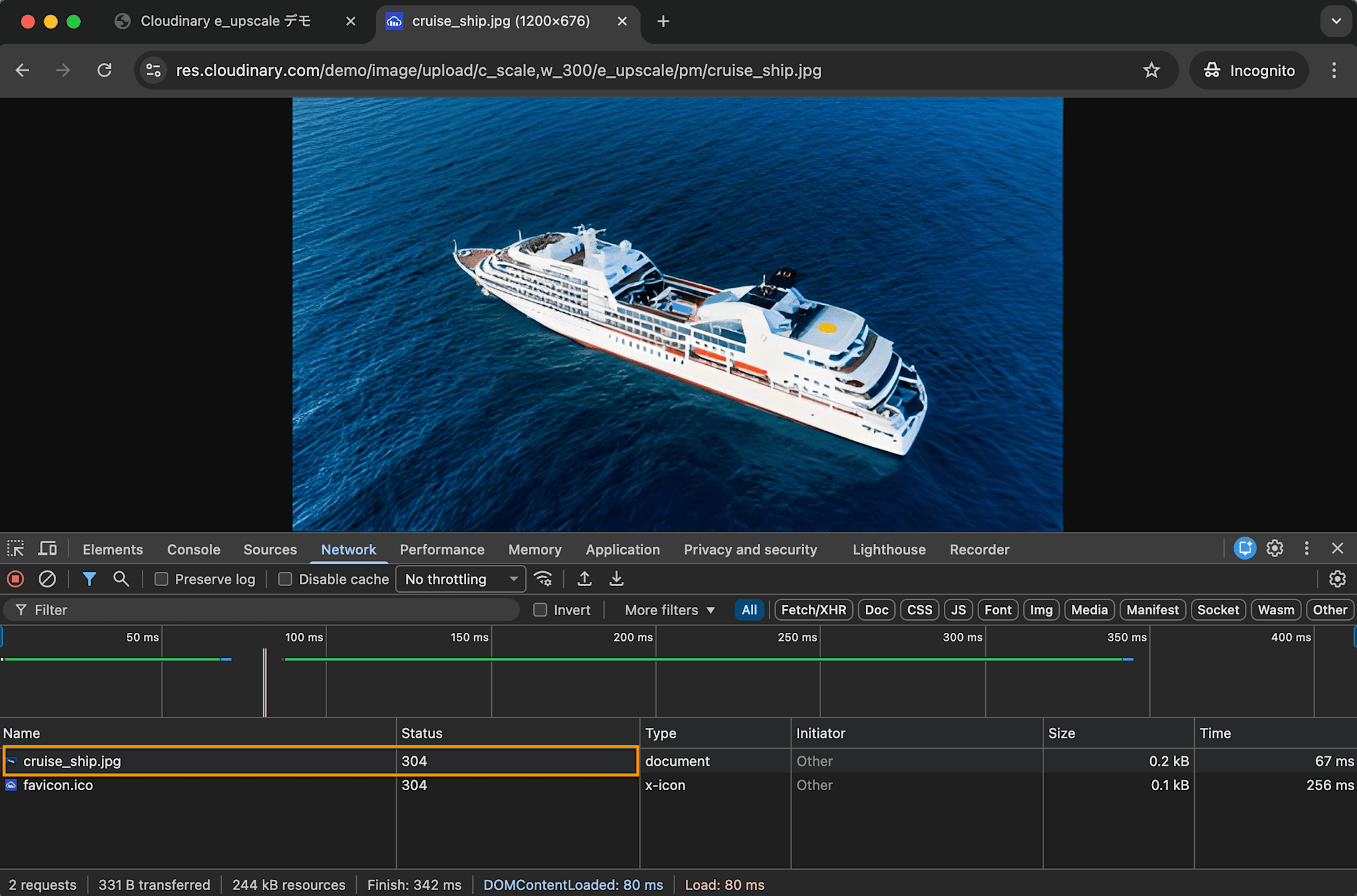Toggle device toolbar icon
This screenshot has height=896, width=1357.
(x=47, y=548)
